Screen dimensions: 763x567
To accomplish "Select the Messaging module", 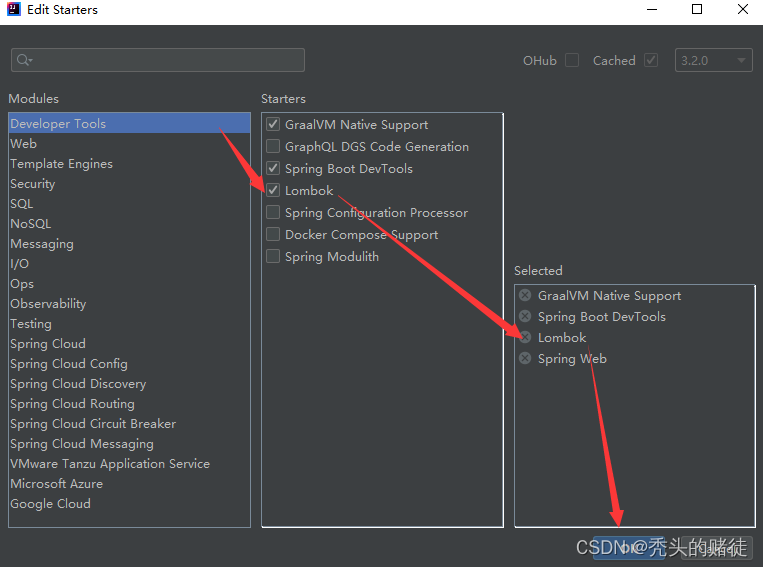I will [129, 243].
